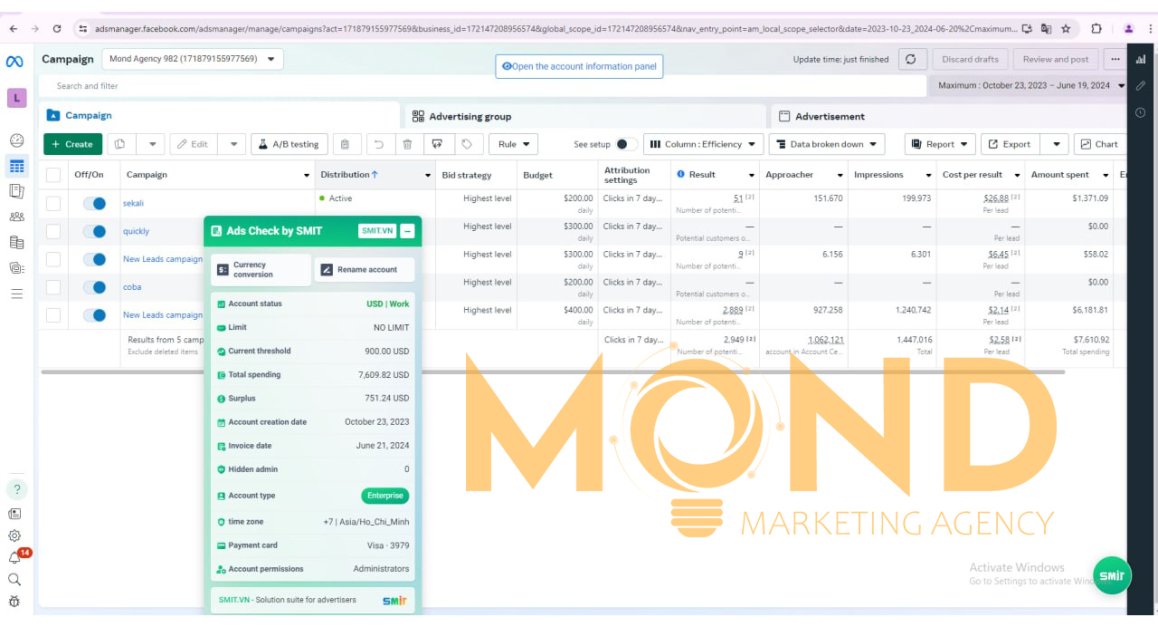Check the coba row checkbox

[x=53, y=287]
